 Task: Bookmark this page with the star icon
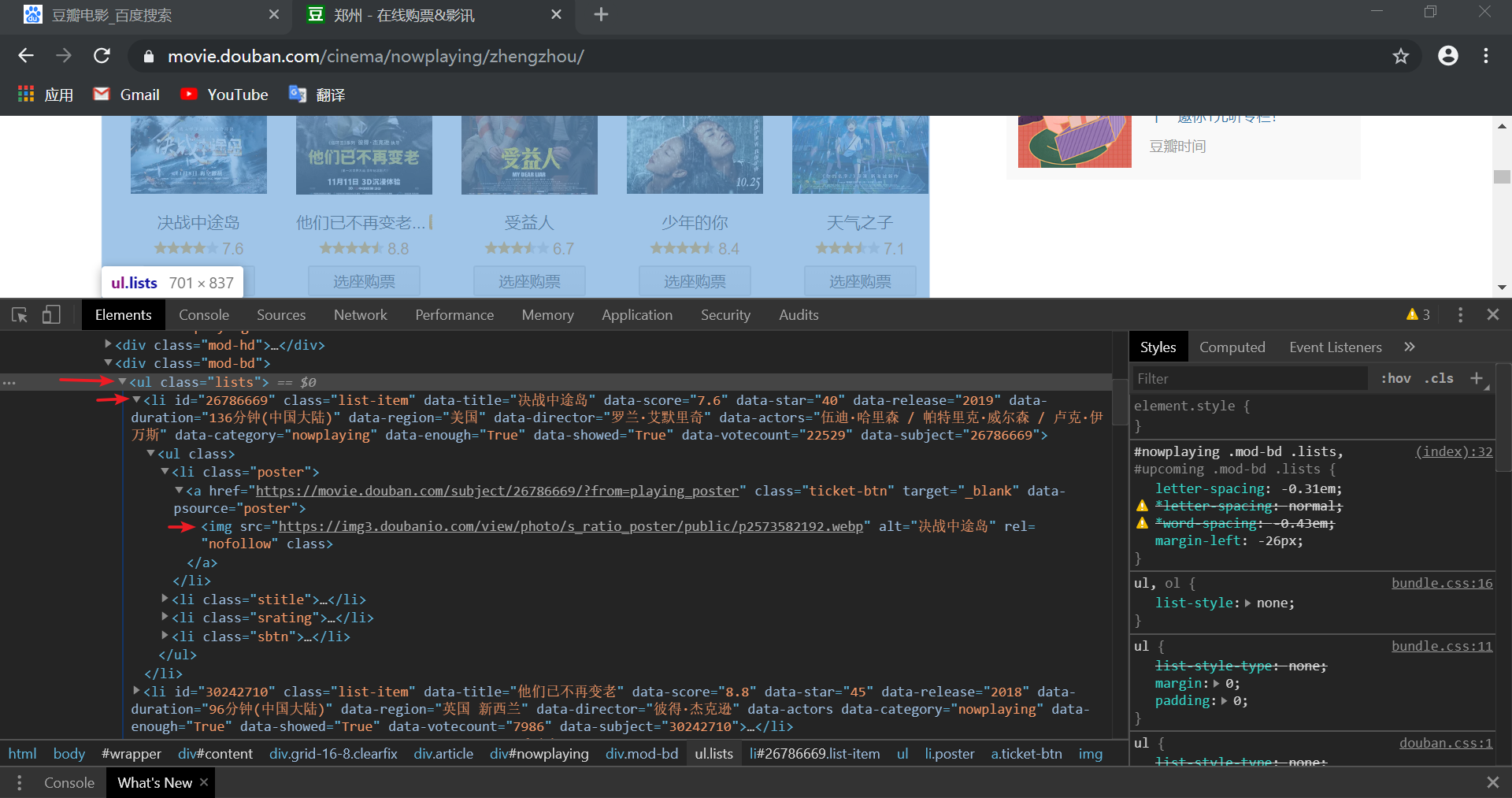pyautogui.click(x=1400, y=56)
